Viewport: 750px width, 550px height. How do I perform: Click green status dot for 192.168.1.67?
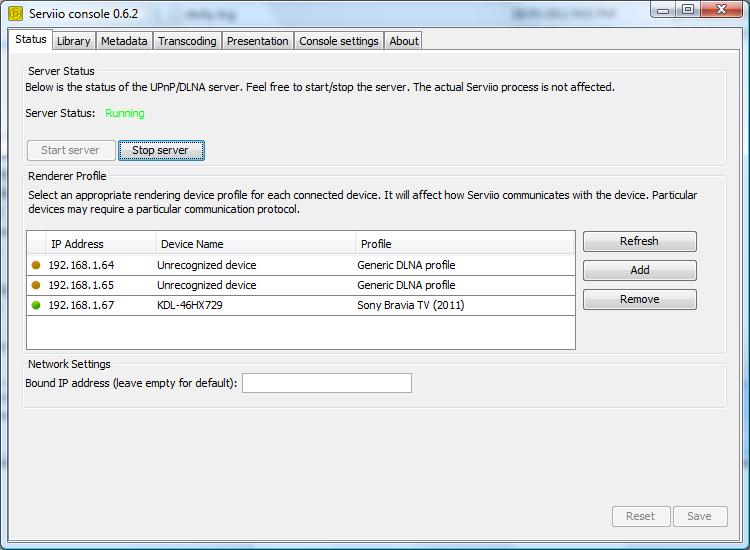click(36, 305)
